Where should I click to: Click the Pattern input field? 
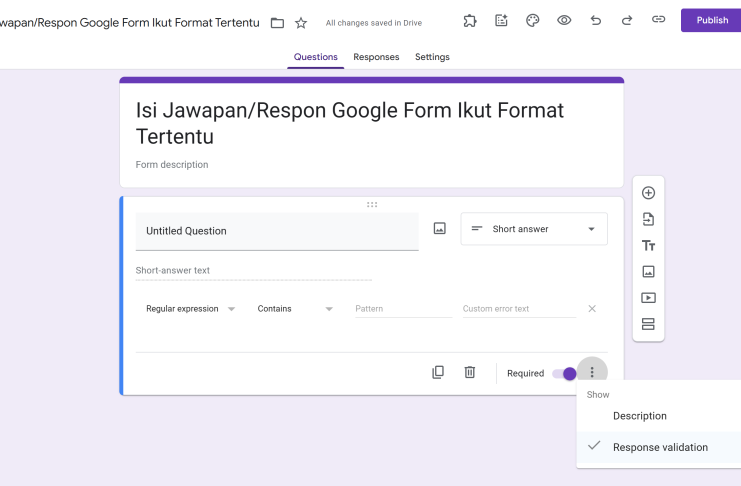pos(403,309)
